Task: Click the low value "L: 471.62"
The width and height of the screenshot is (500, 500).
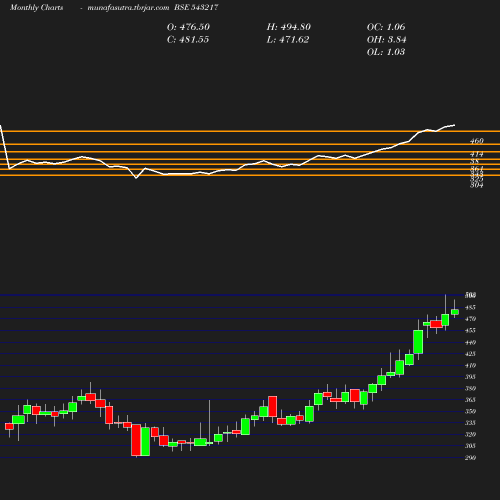Action: (288, 40)
